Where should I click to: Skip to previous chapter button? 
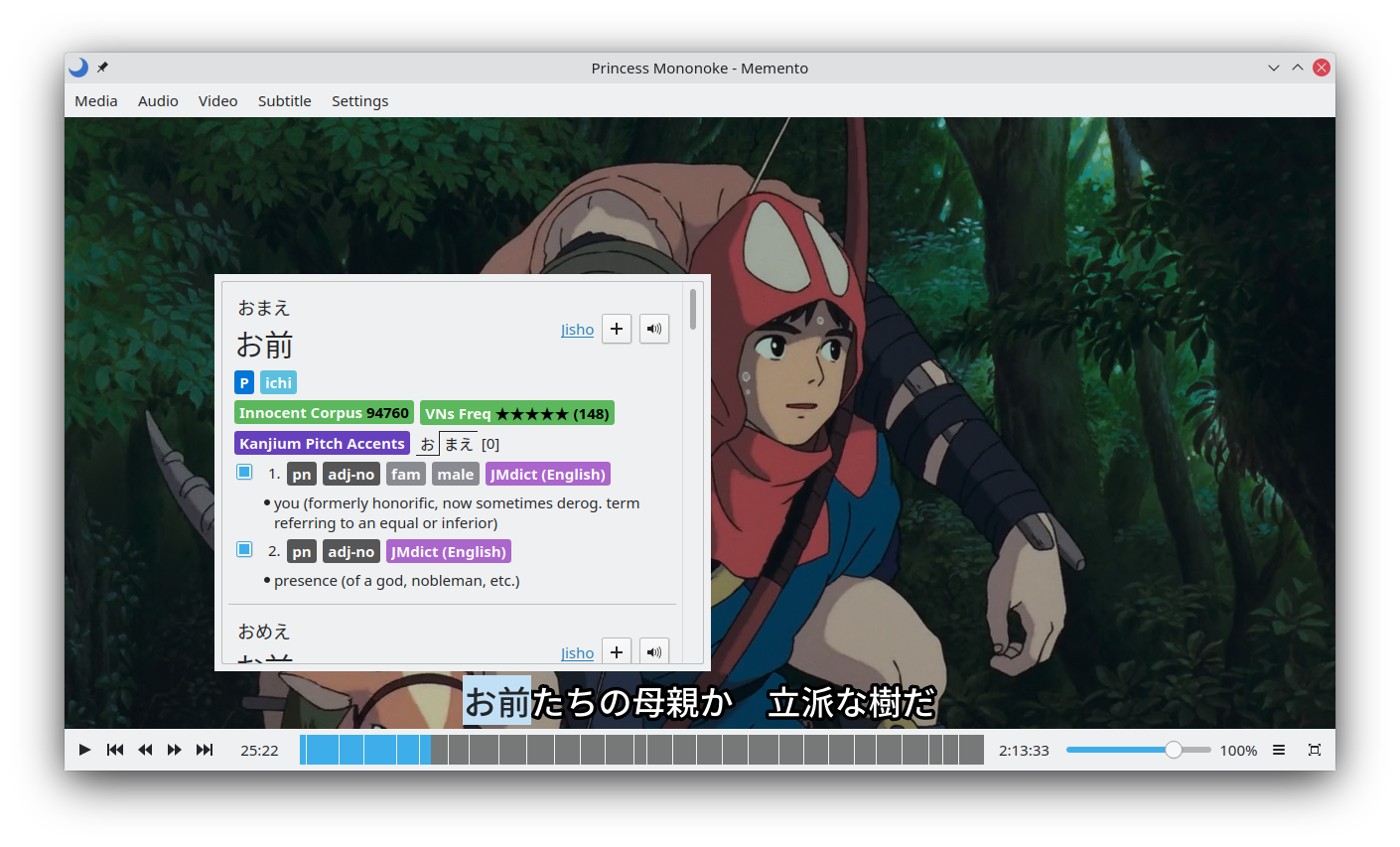115,750
